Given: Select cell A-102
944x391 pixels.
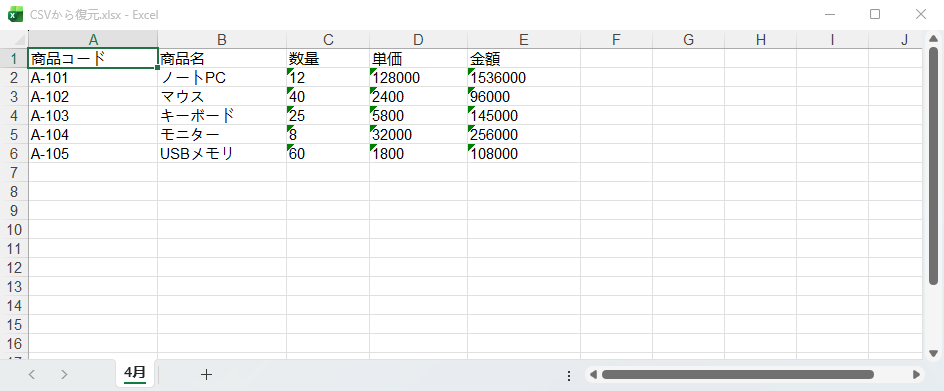Looking at the screenshot, I should [93, 96].
